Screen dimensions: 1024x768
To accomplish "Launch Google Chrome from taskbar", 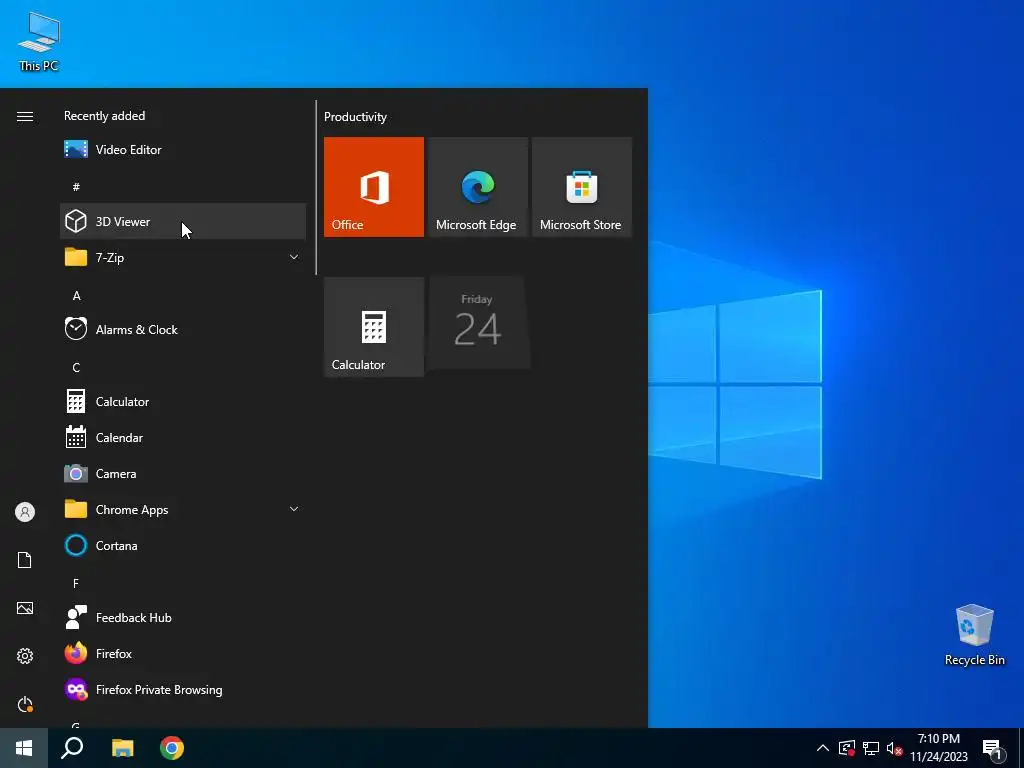I will coord(172,748).
